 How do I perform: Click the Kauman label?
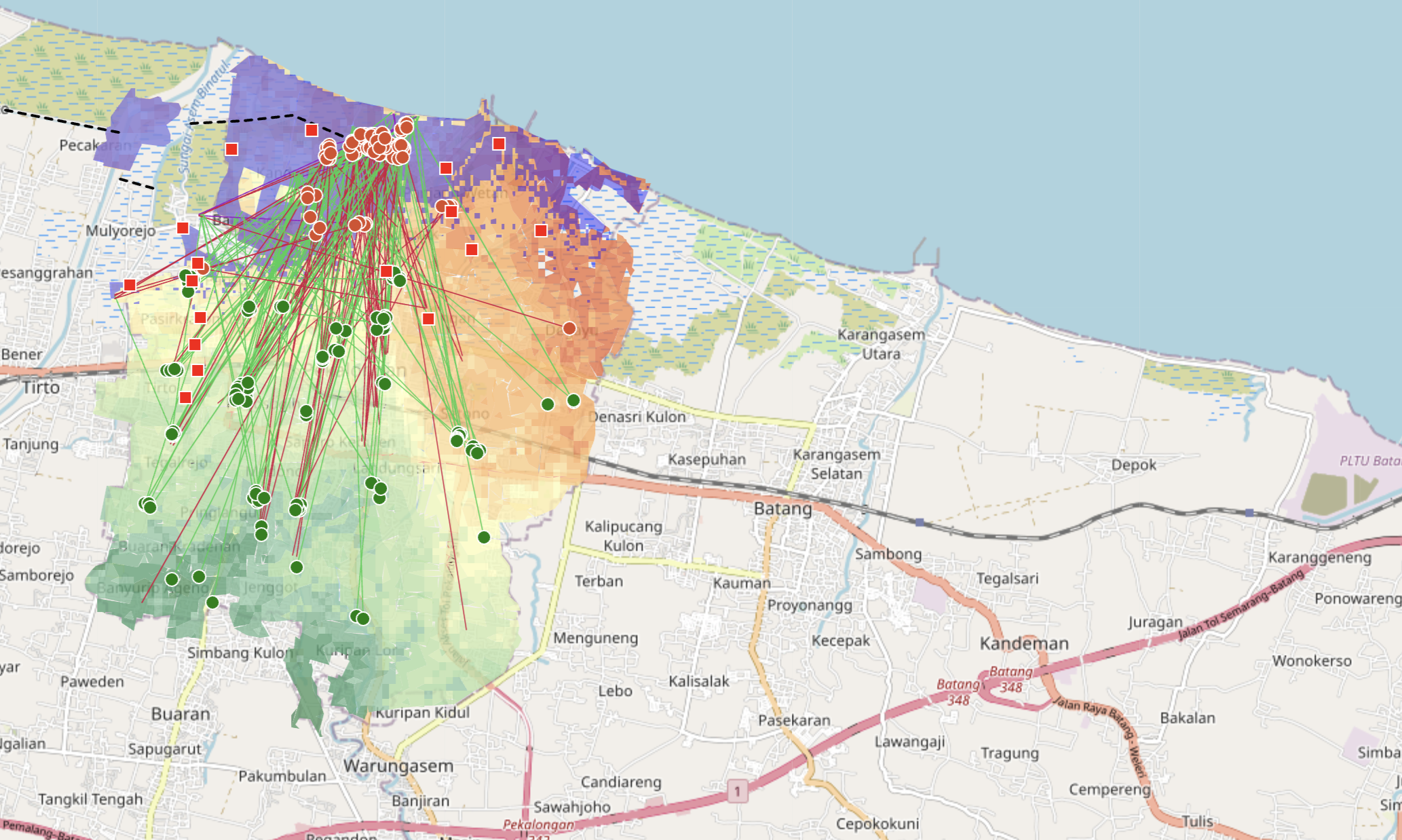coord(742,583)
